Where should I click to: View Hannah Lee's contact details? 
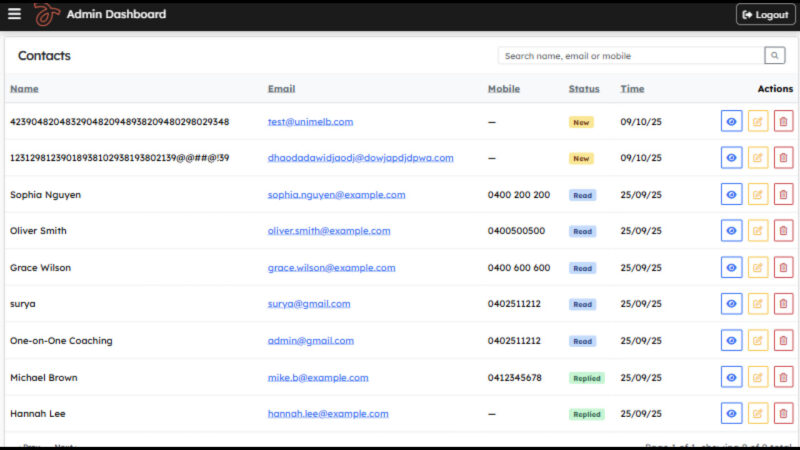pos(731,413)
